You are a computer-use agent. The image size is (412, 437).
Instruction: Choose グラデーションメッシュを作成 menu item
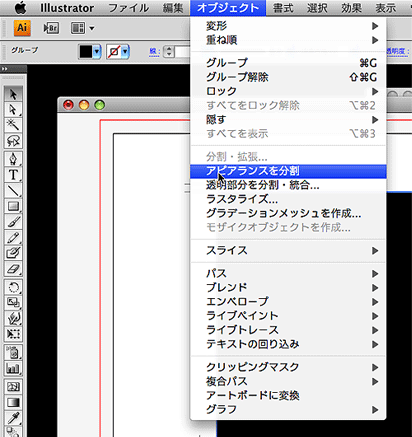click(x=288, y=213)
